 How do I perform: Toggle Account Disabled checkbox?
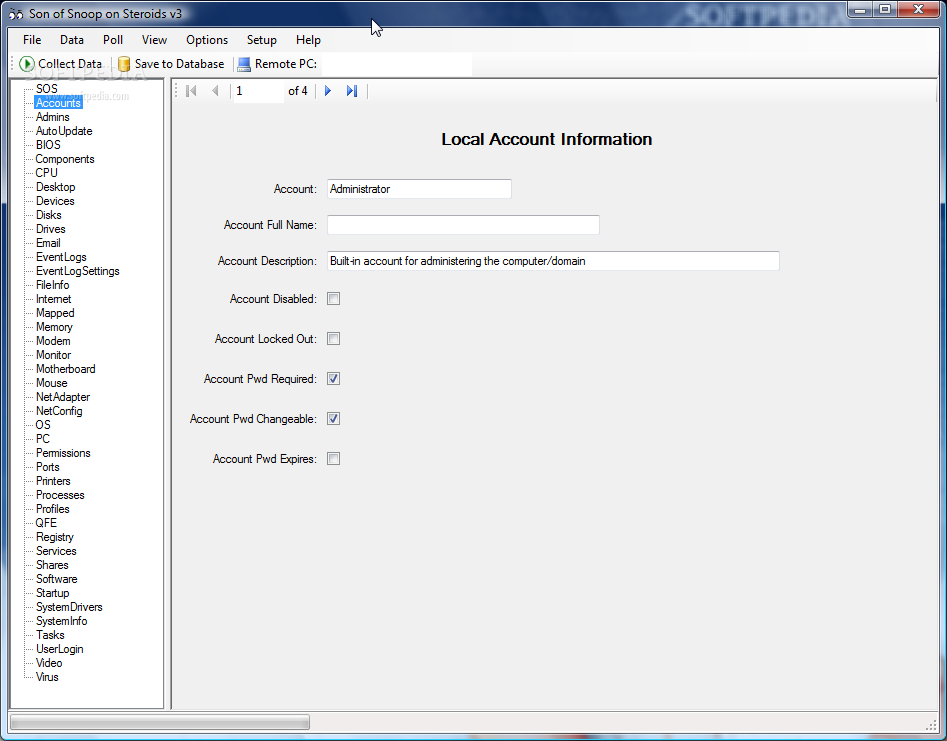(333, 299)
